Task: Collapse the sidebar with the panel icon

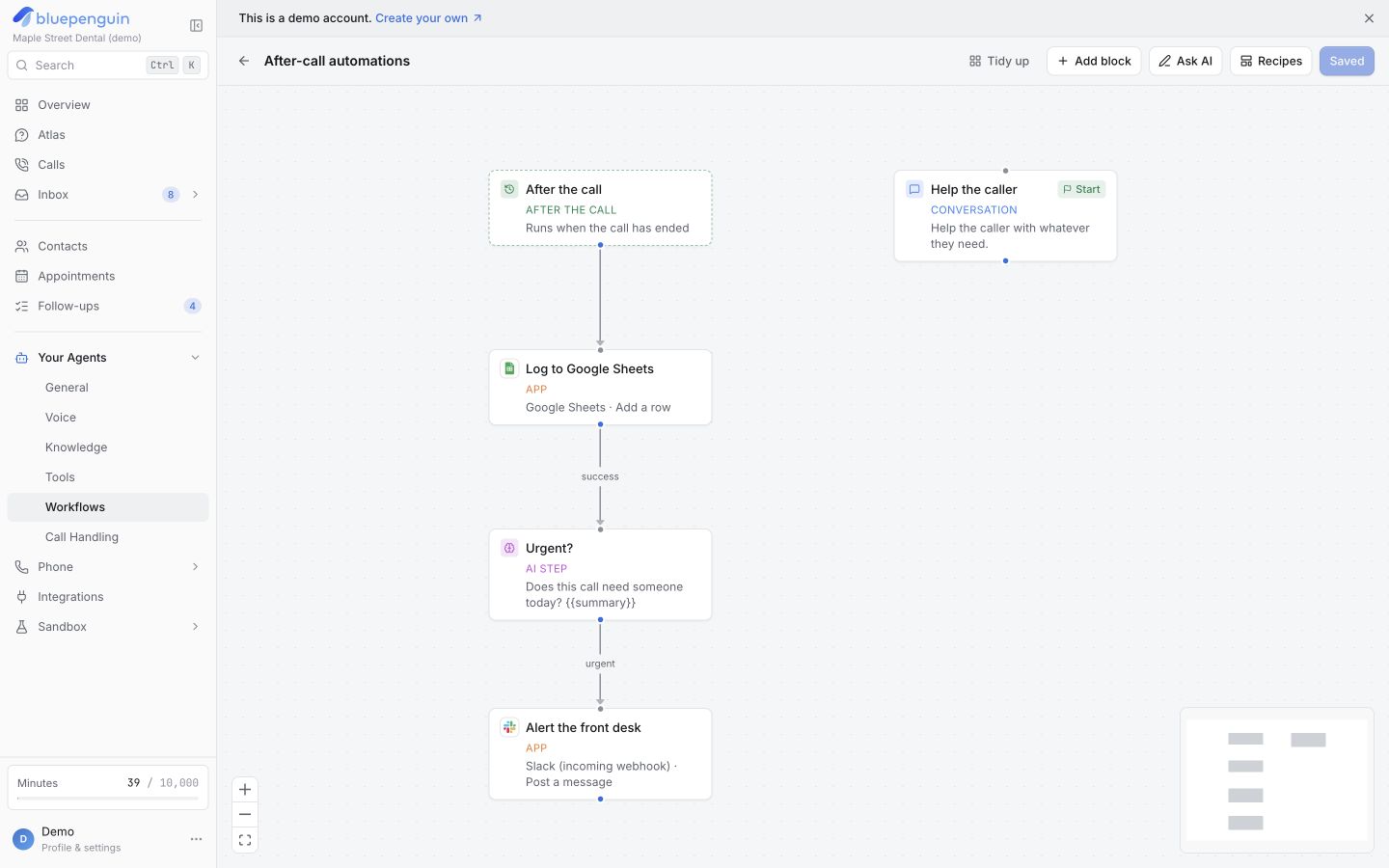Action: click(x=196, y=26)
